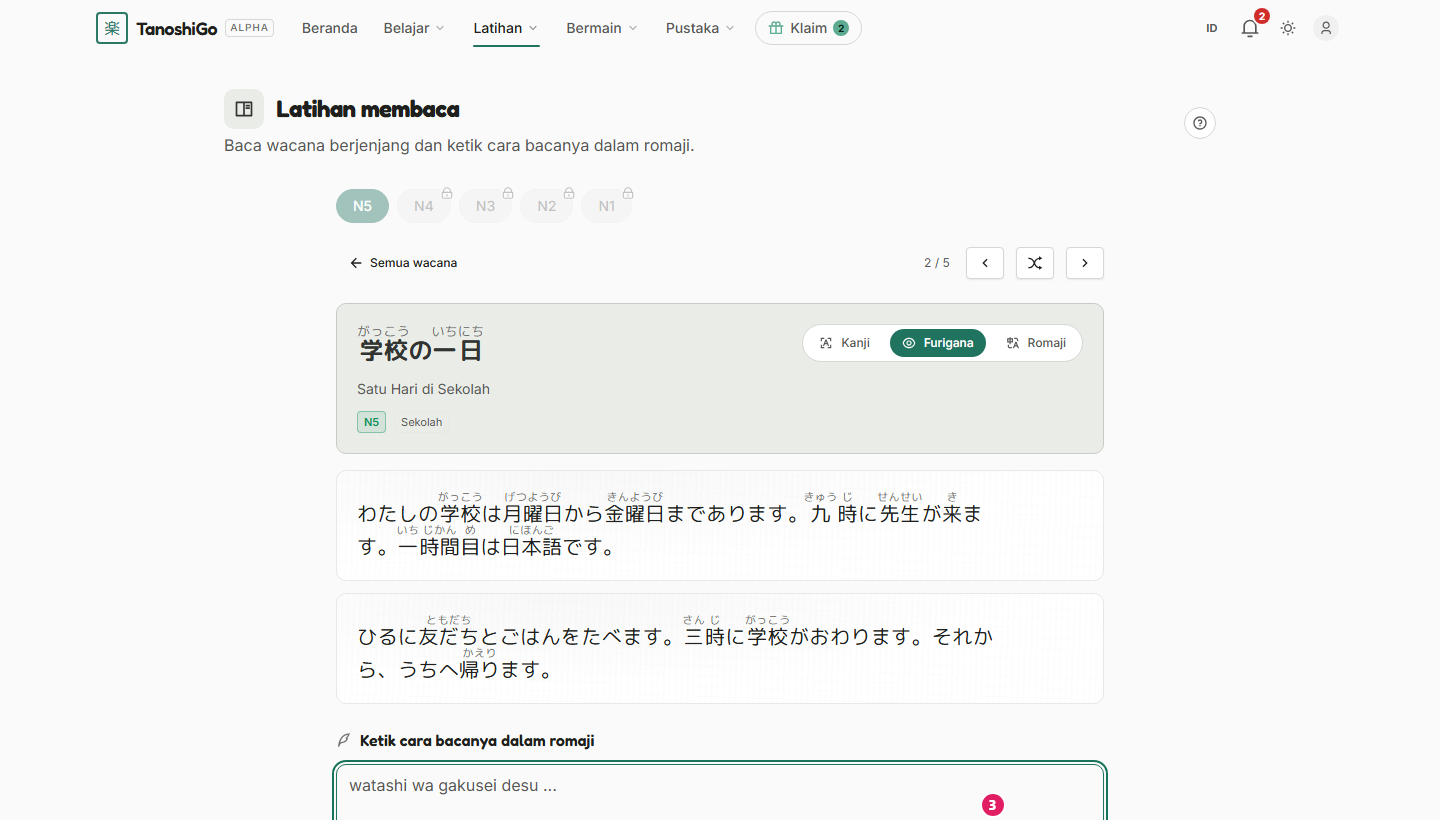Viewport: 1440px width, 820px height.
Task: Return to Semua wacana list
Action: coord(404,263)
